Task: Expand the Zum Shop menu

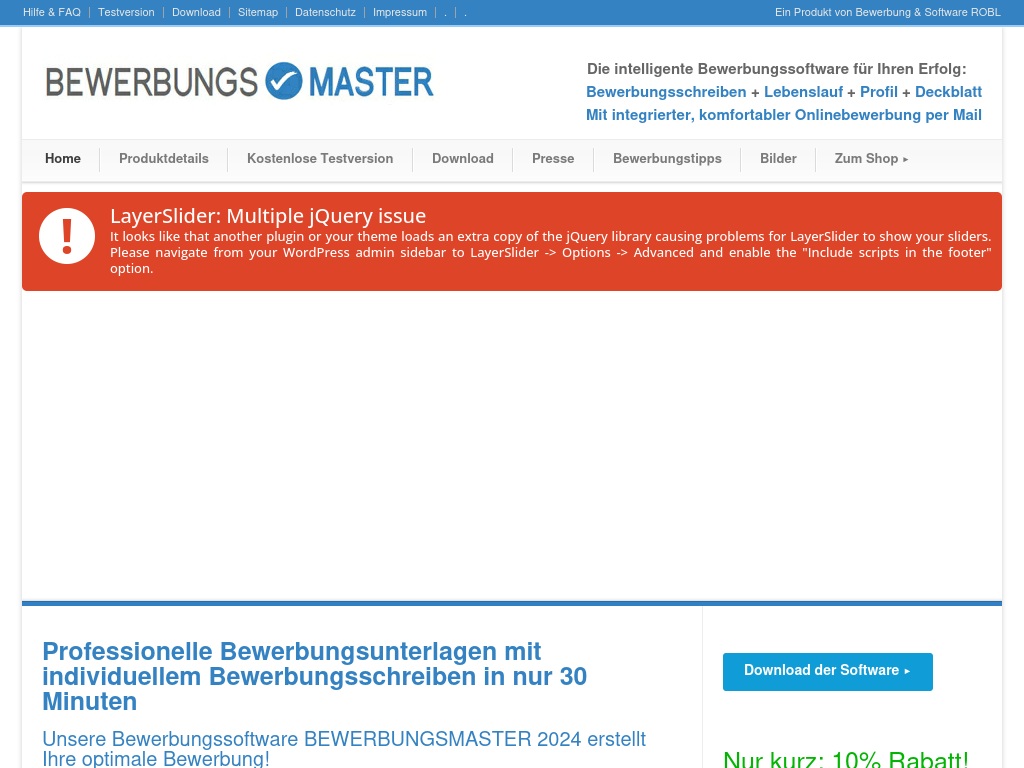Action: [871, 159]
